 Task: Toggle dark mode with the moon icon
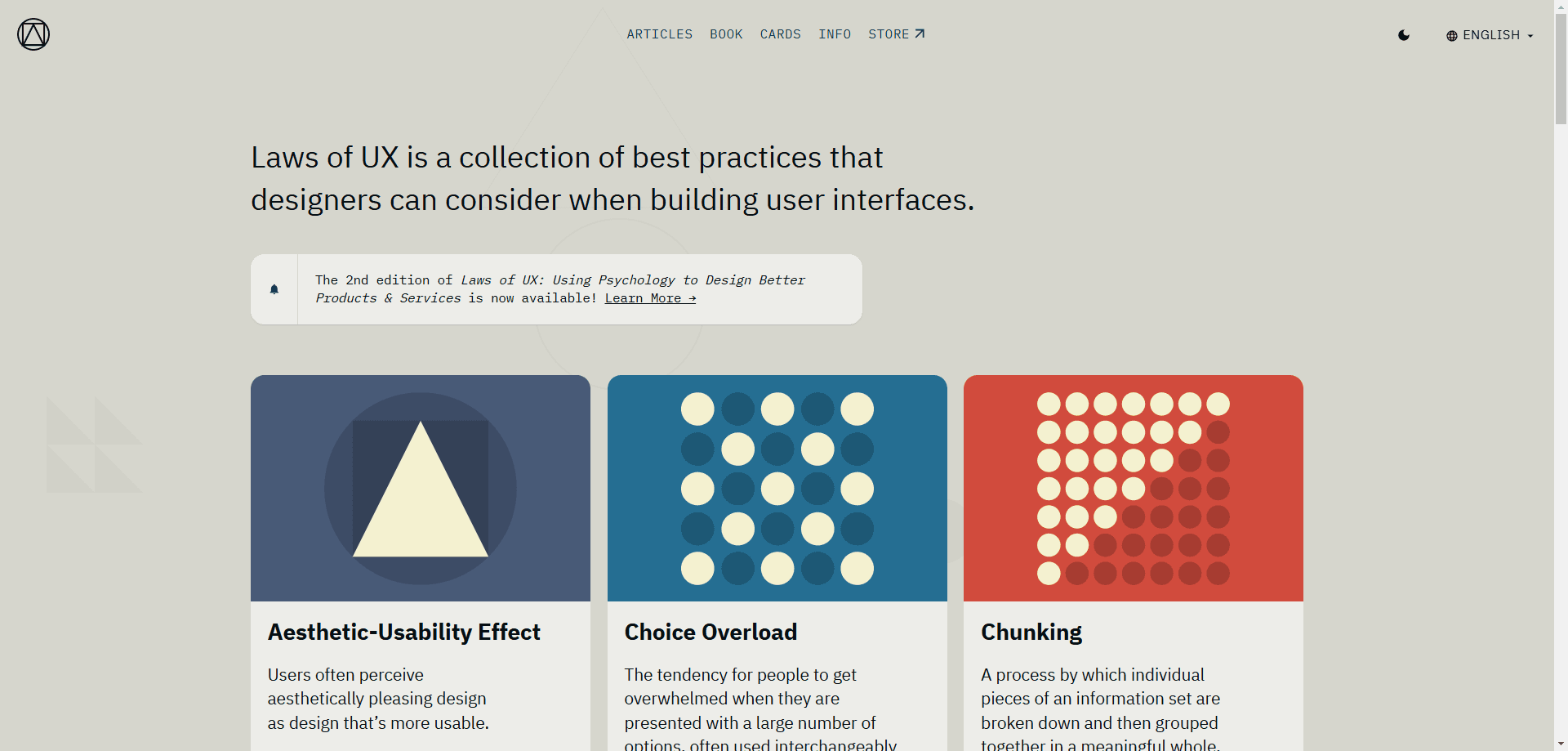(1404, 35)
